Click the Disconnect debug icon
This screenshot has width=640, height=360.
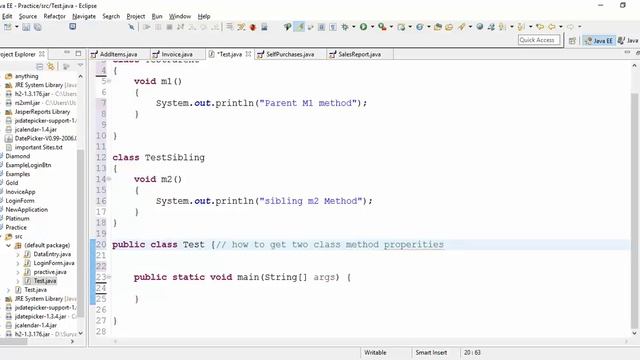click(180, 27)
